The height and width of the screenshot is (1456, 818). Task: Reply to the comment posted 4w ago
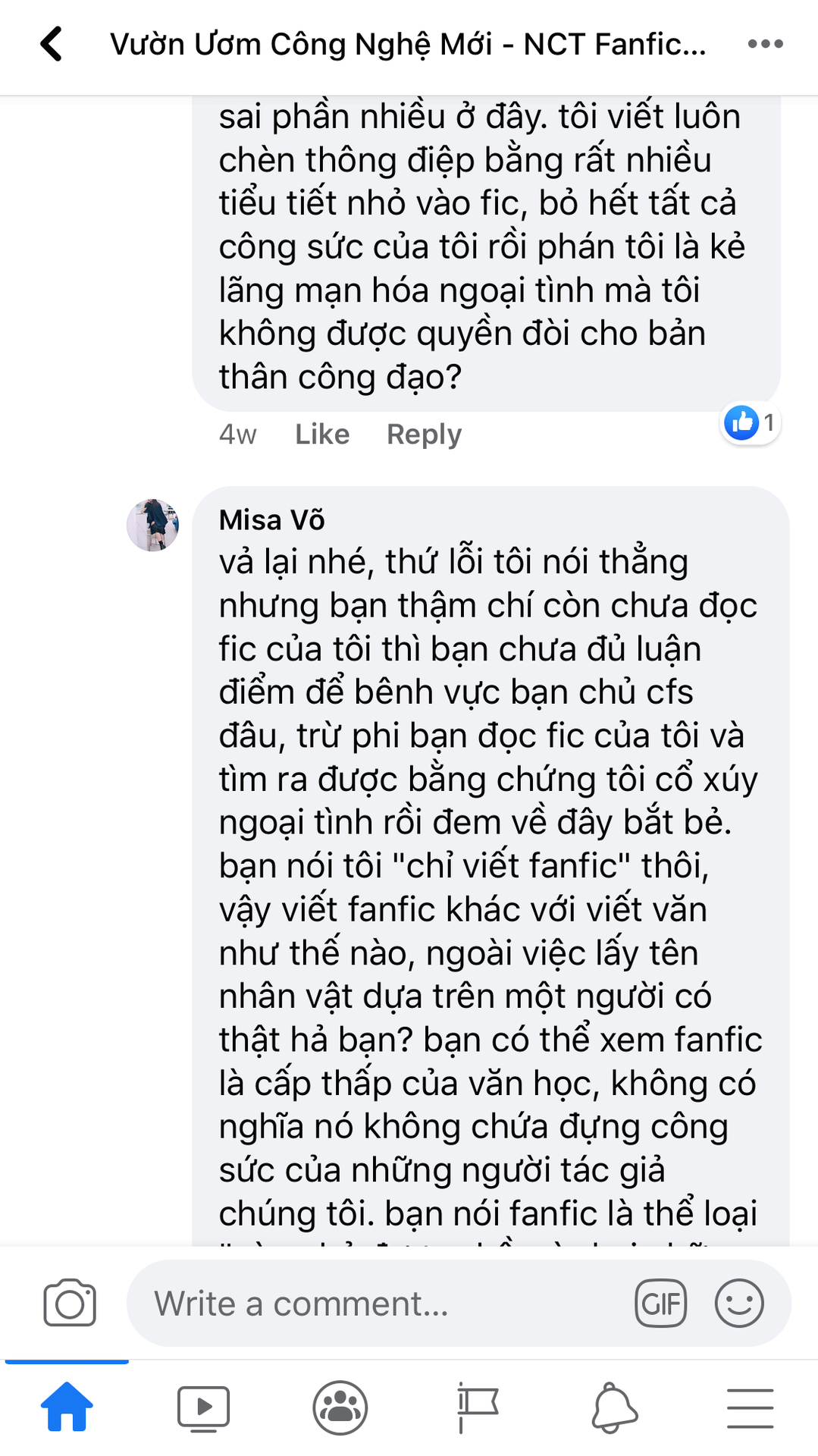(x=424, y=435)
